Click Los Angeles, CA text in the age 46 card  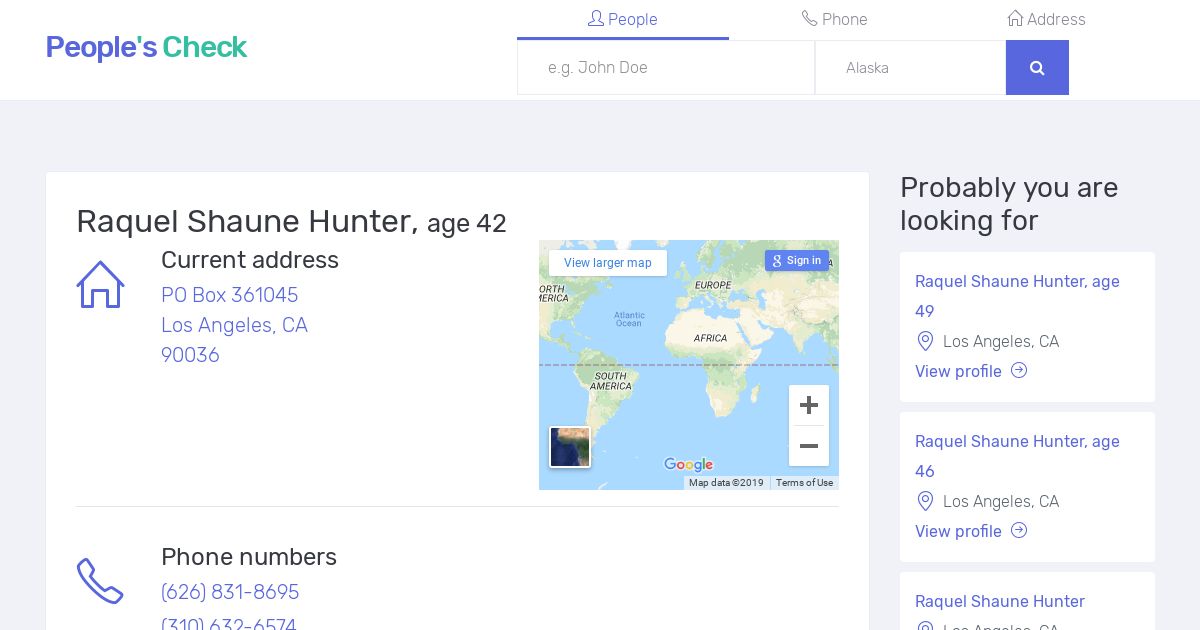tap(1001, 501)
